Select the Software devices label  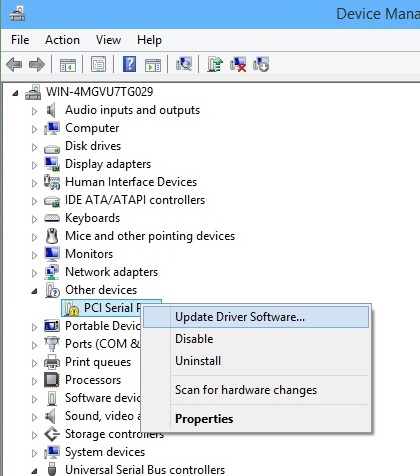coord(103,398)
